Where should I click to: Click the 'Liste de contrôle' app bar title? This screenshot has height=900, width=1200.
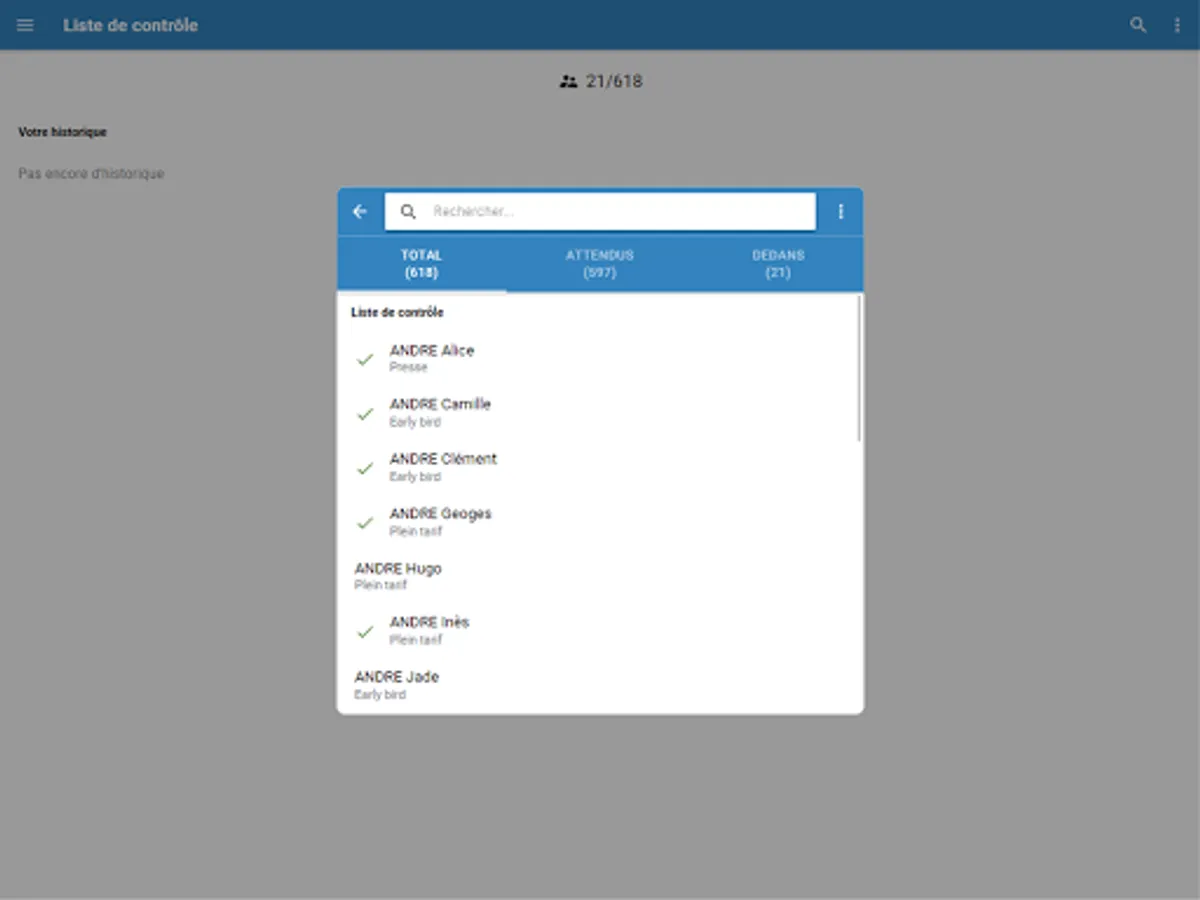(131, 25)
